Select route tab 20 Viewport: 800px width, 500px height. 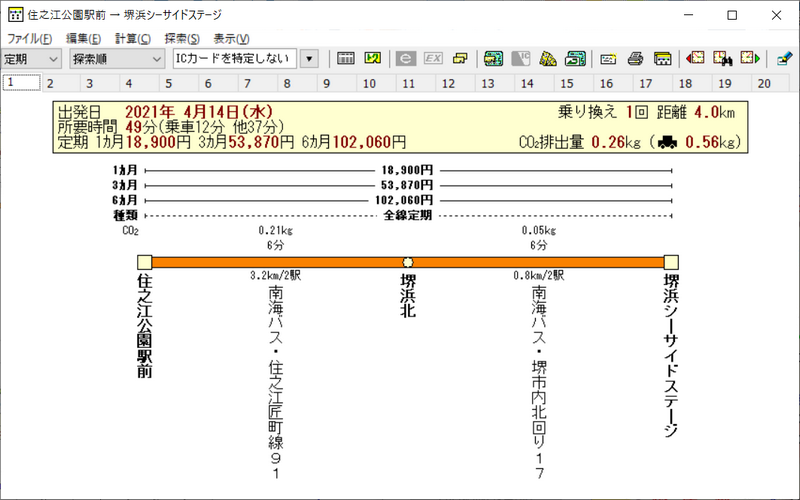[x=772, y=83]
